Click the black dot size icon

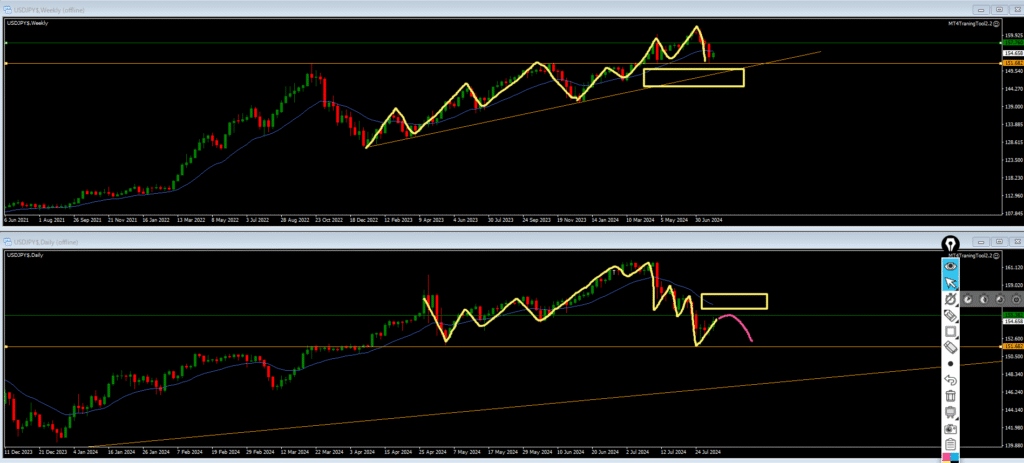click(x=950, y=363)
